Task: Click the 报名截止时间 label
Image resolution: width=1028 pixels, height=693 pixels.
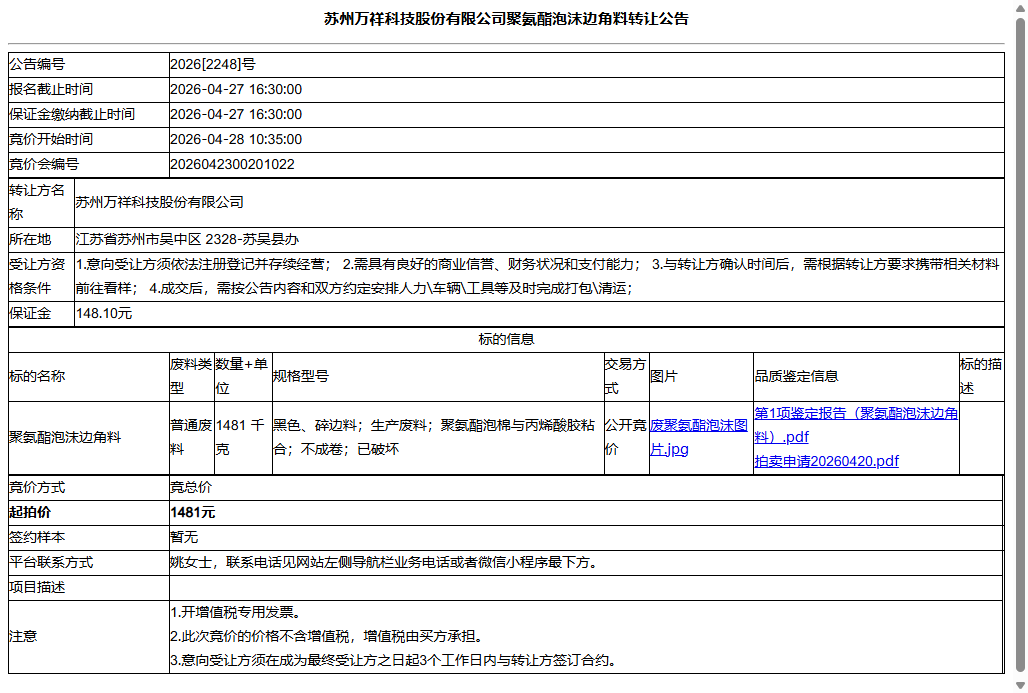Action: pyautogui.click(x=51, y=89)
